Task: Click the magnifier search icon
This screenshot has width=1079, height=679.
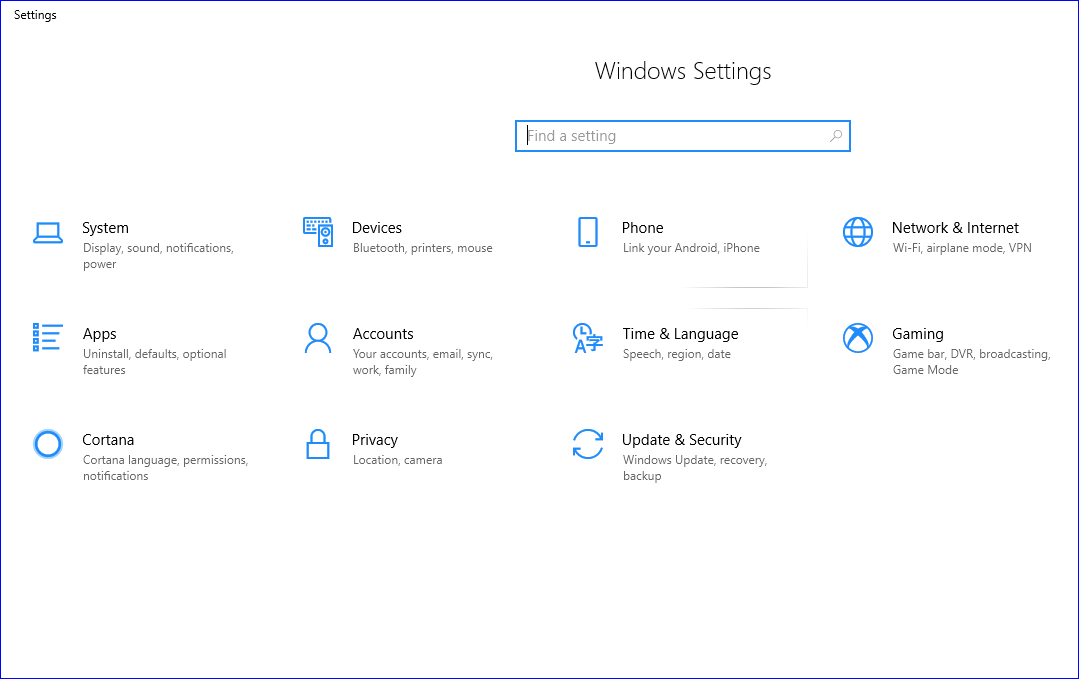Action: coord(836,136)
